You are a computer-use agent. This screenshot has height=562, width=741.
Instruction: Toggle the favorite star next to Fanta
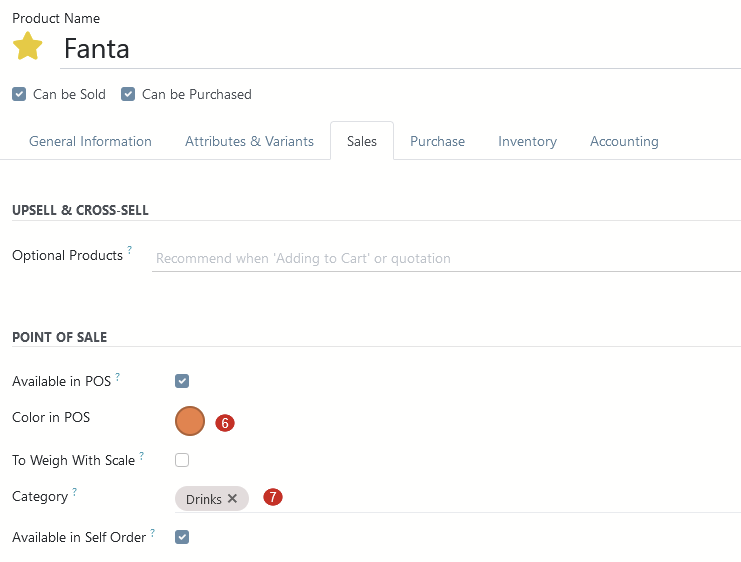click(27, 46)
